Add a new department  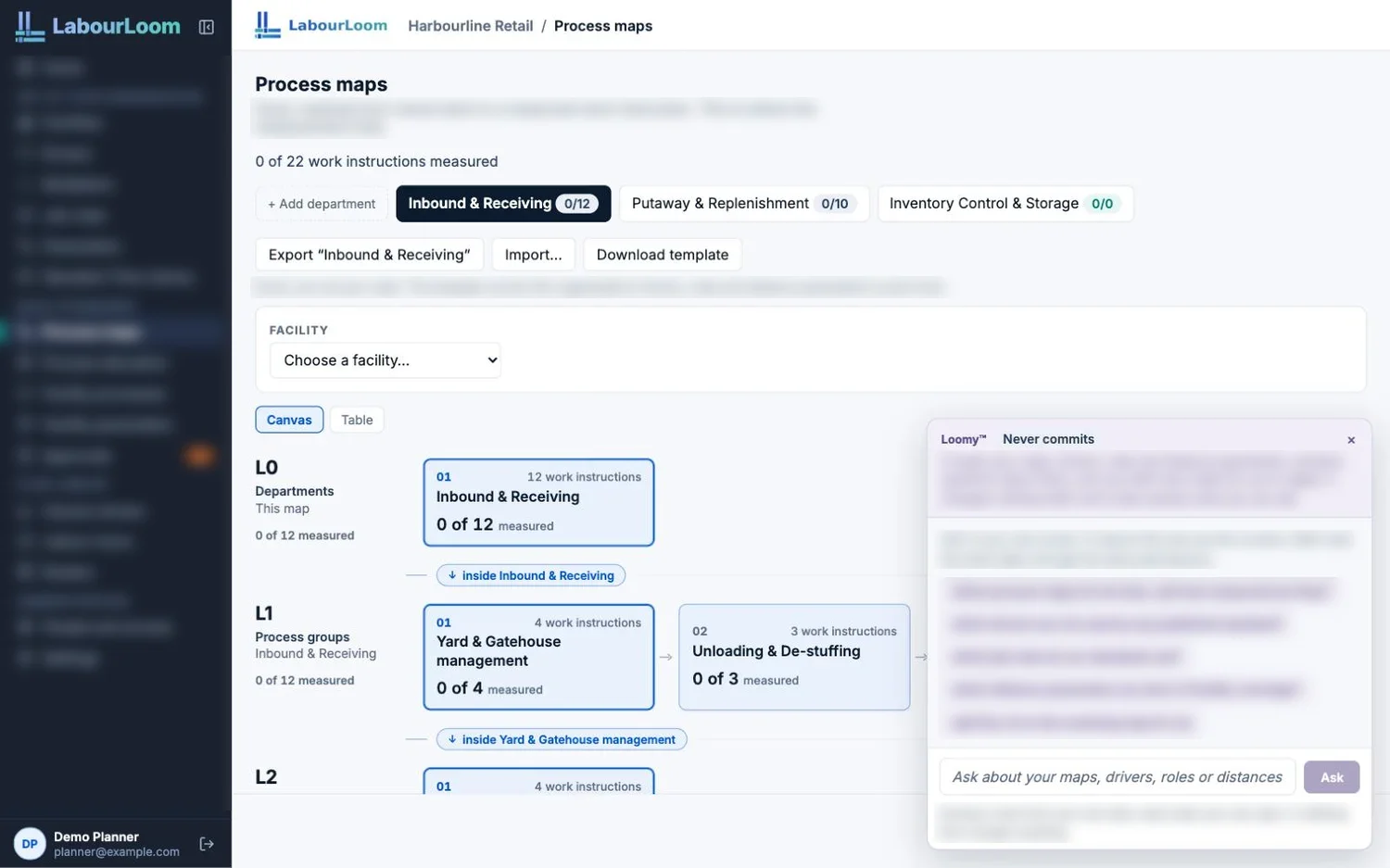tap(322, 204)
